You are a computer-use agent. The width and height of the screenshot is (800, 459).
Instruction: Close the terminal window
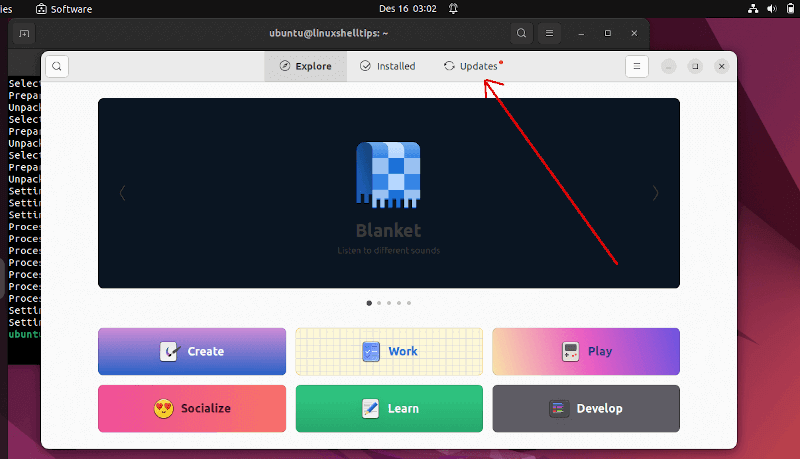(634, 33)
